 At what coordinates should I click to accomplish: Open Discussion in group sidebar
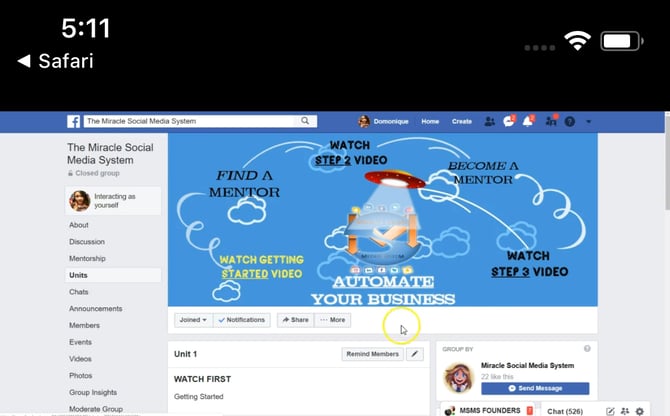[87, 242]
